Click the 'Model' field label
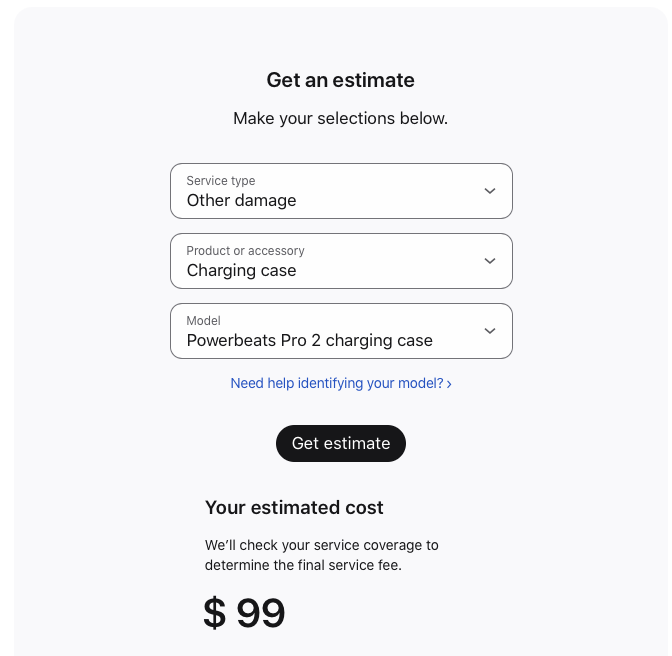672x656 pixels. point(204,321)
